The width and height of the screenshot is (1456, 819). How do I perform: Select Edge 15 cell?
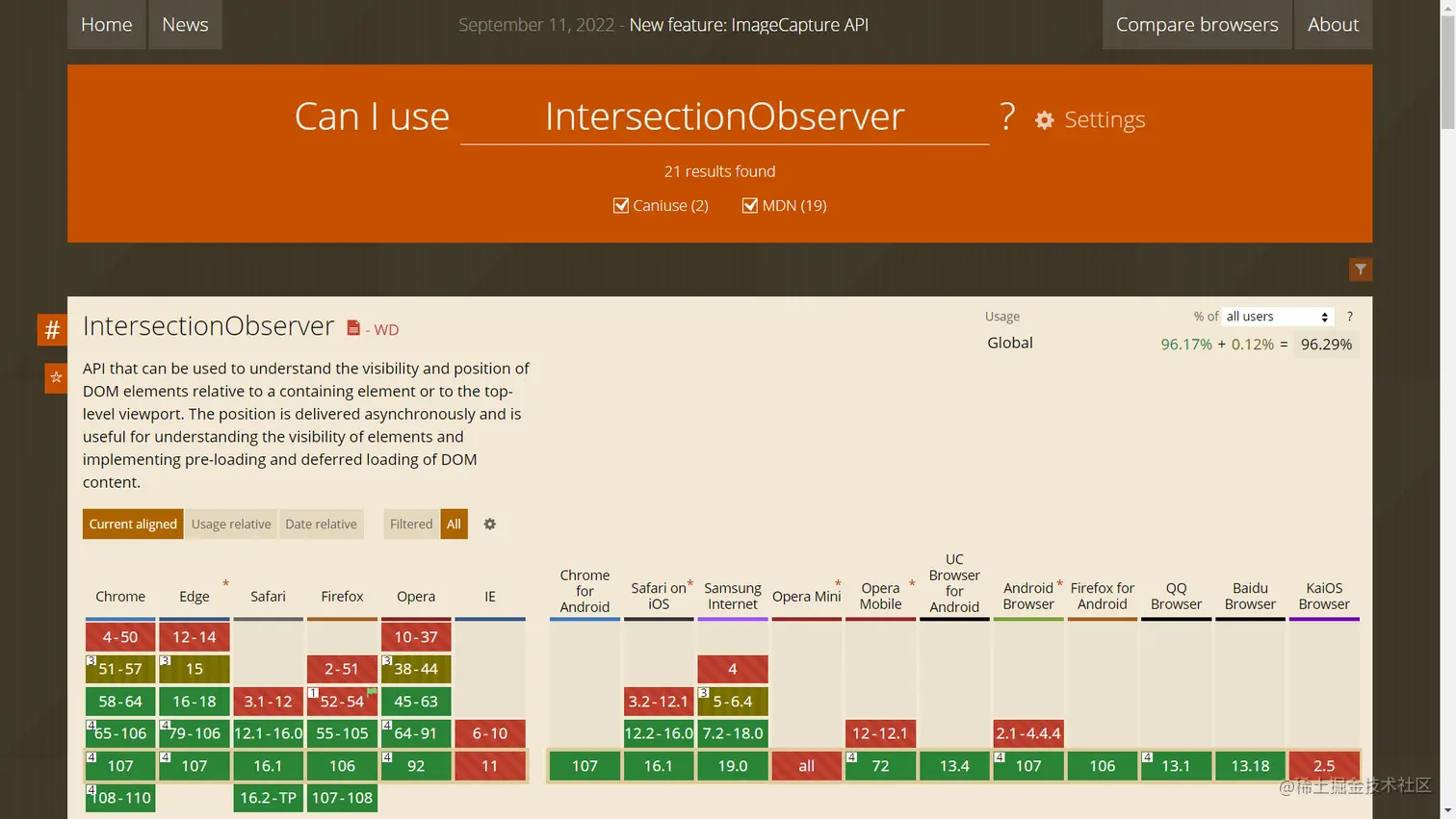(195, 669)
